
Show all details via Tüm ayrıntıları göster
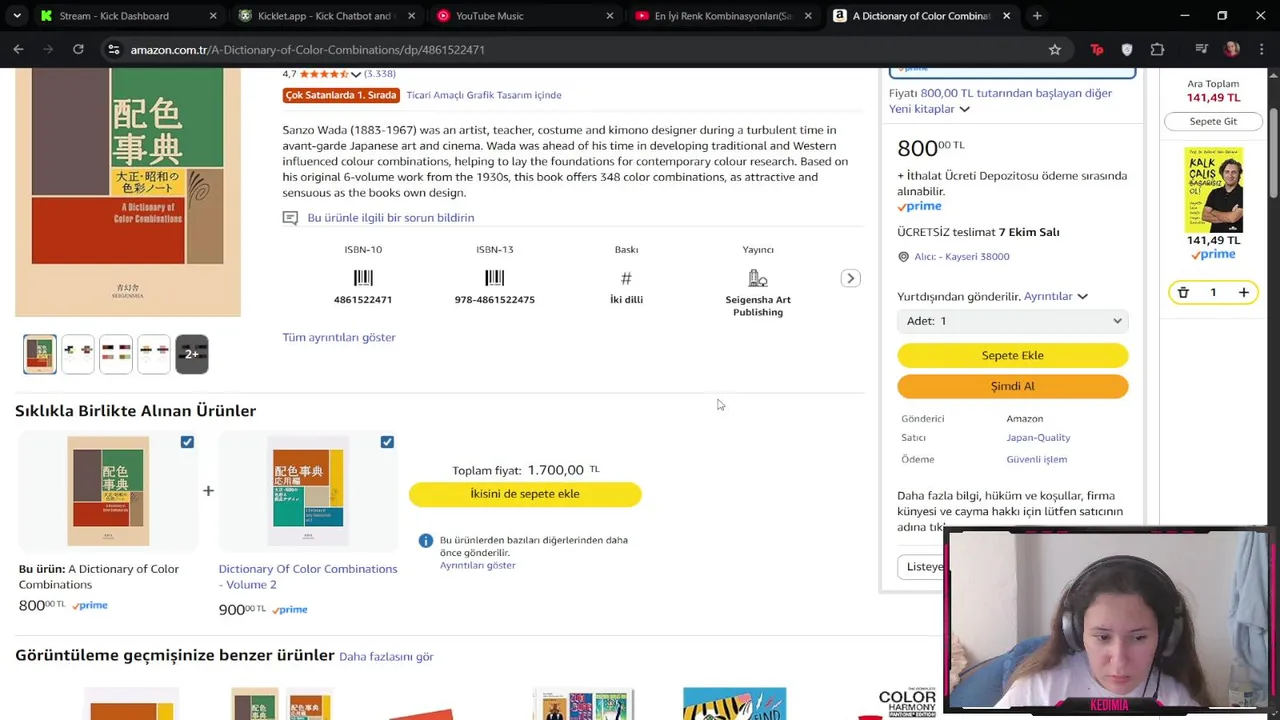pos(339,337)
